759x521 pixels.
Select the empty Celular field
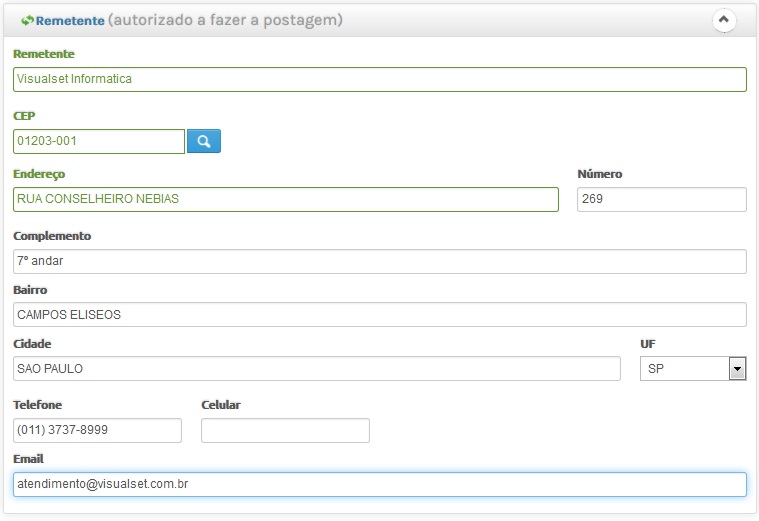coord(286,430)
